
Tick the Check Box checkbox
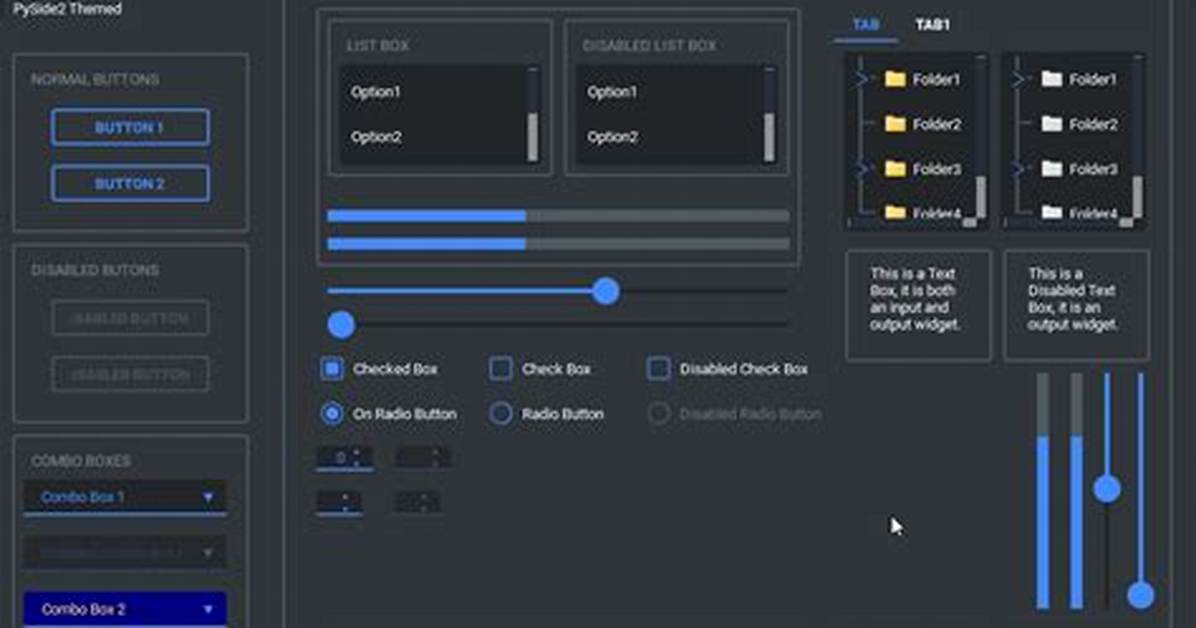point(500,369)
